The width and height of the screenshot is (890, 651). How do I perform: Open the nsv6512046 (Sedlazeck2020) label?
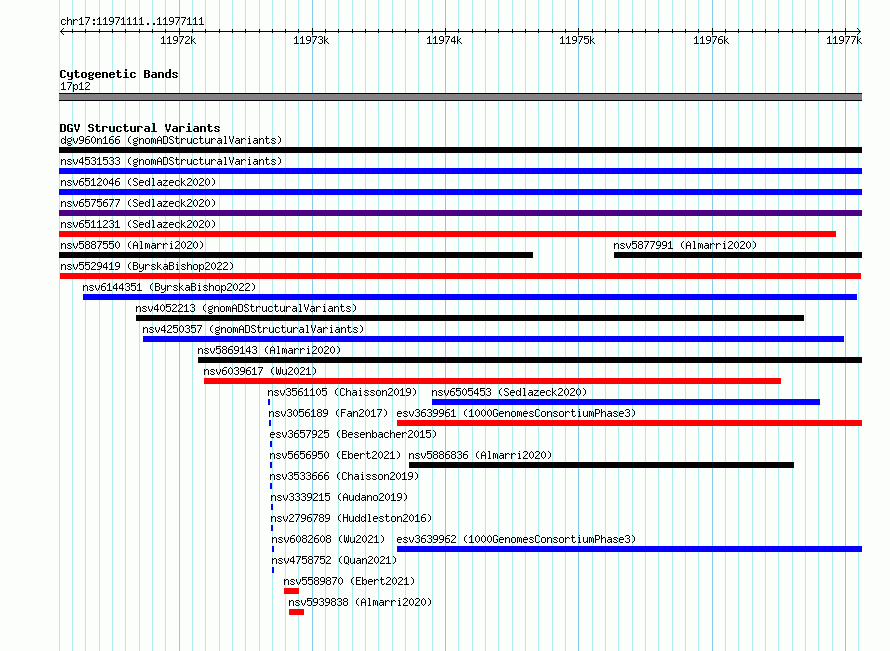pos(138,182)
